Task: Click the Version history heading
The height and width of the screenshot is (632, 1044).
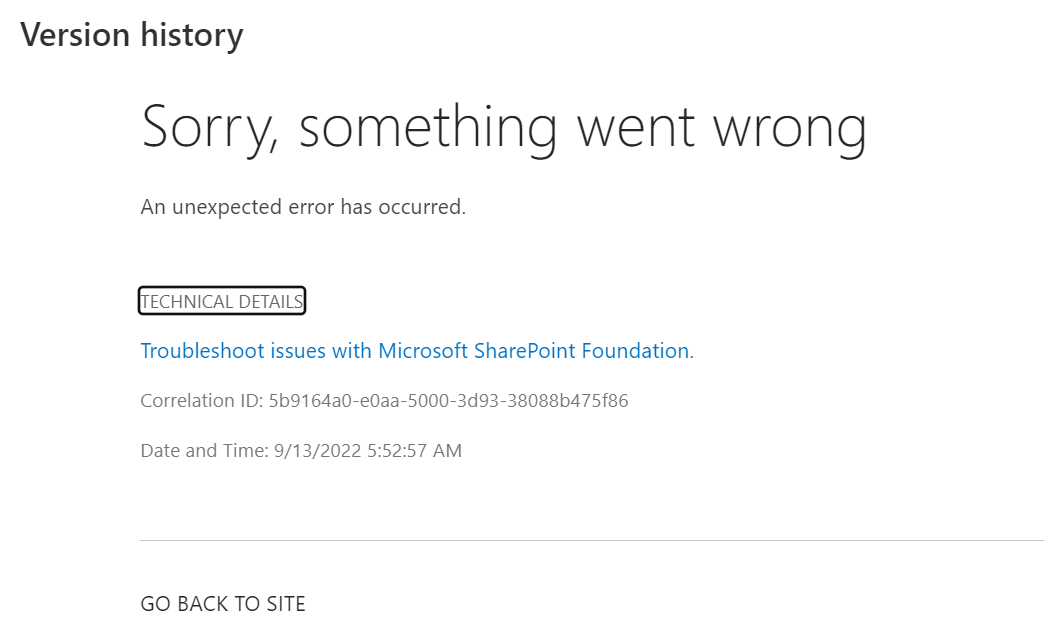Action: pyautogui.click(x=131, y=34)
